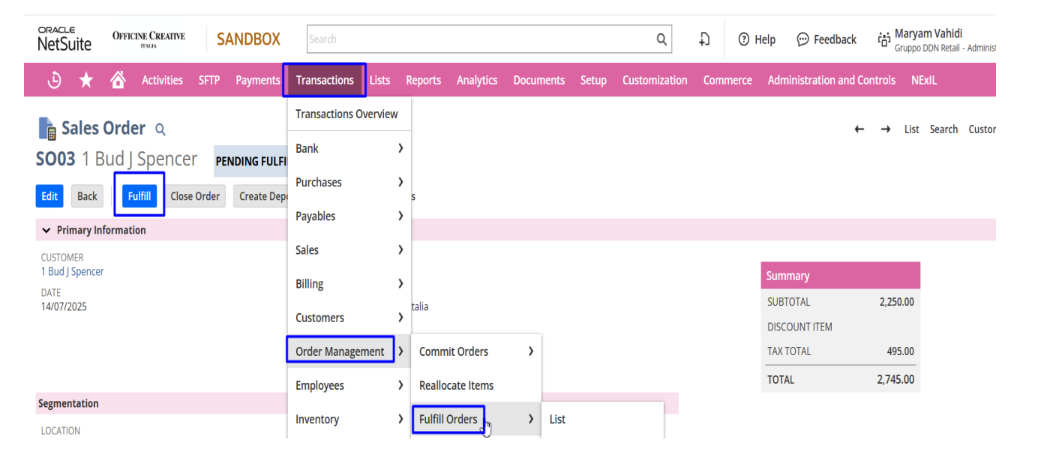Click the List link at top right
1044x460 pixels.
pos(912,129)
